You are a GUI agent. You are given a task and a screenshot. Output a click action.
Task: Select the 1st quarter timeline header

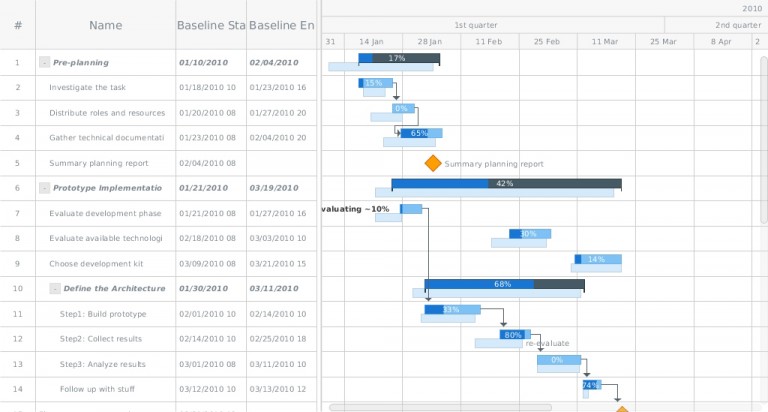[475, 25]
